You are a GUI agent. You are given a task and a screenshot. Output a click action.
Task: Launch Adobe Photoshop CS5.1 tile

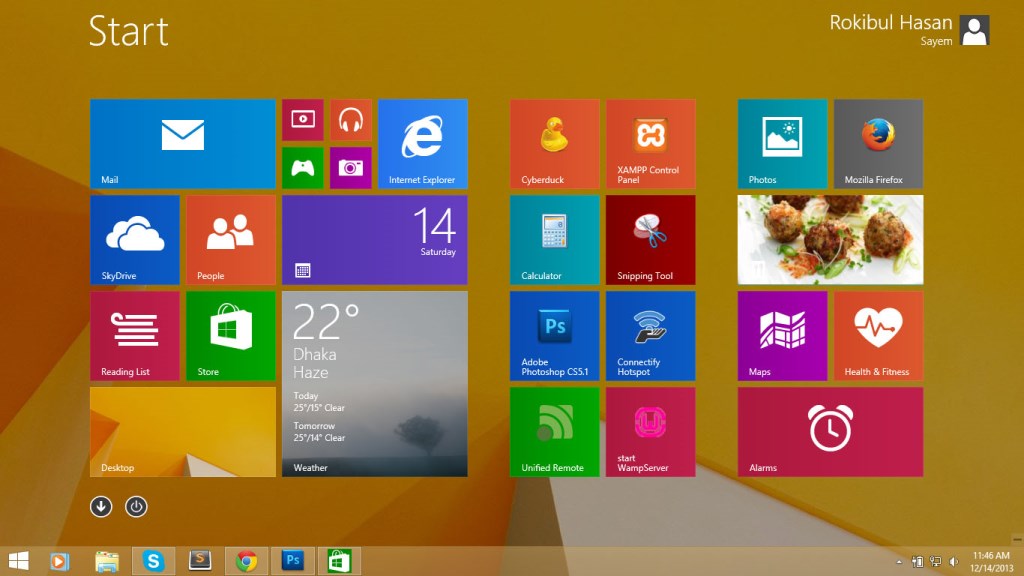(x=553, y=335)
